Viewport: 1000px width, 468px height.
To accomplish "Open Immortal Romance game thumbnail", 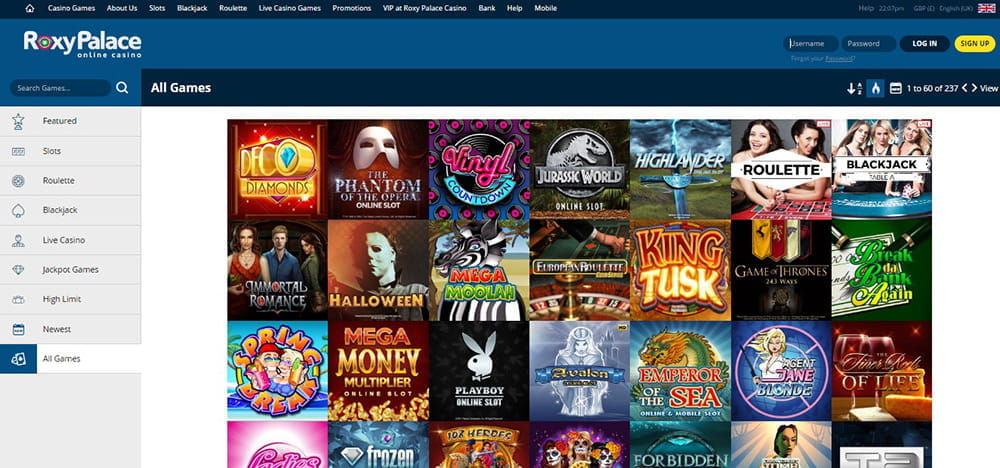I will [x=277, y=270].
